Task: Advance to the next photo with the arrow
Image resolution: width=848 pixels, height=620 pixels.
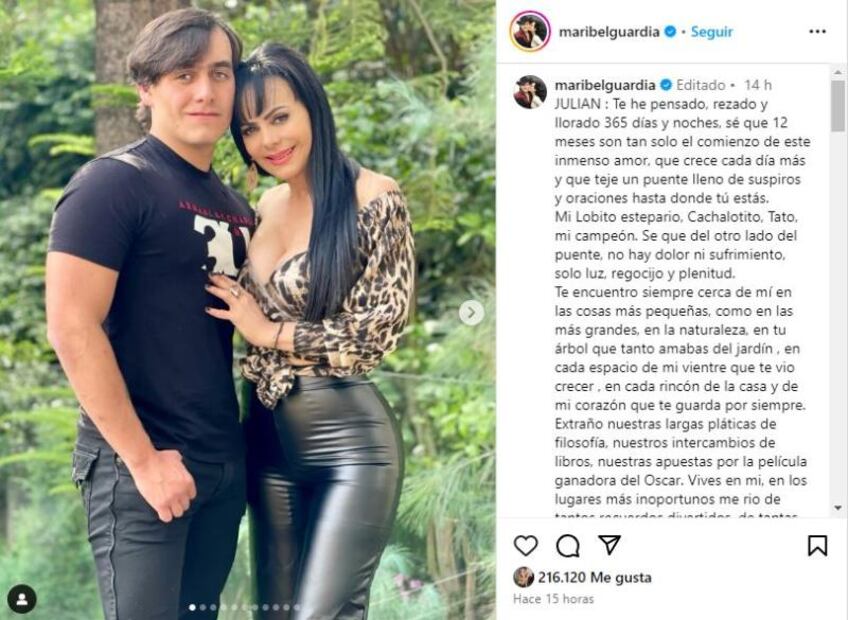Action: point(472,313)
